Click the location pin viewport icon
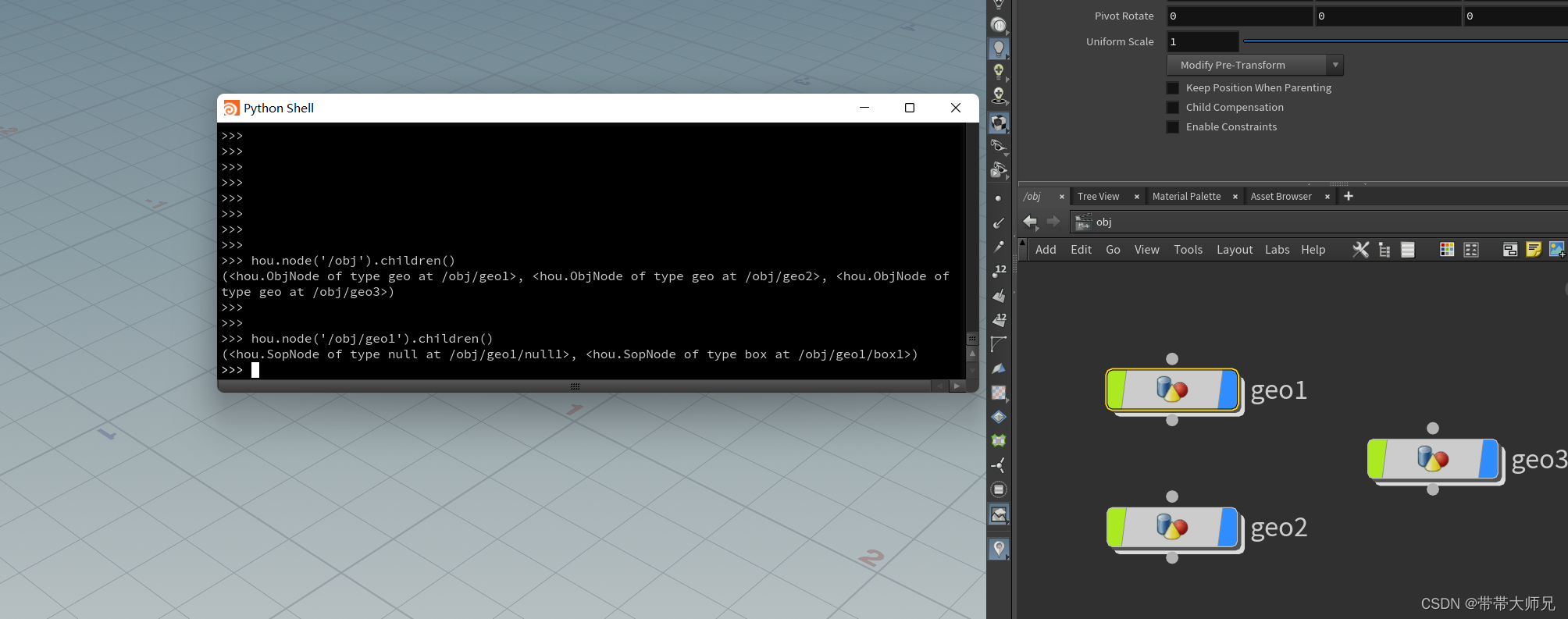1568x619 pixels. 999,549
